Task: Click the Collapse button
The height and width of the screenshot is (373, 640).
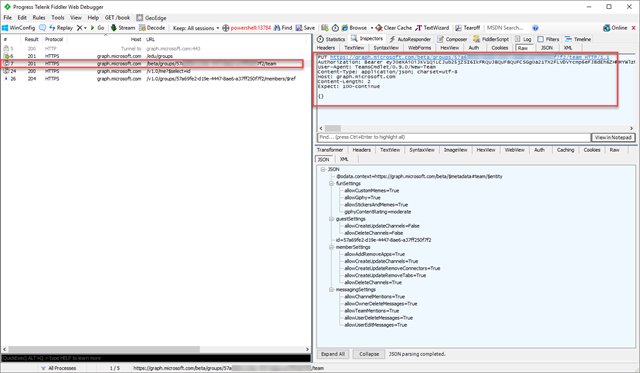Action: (x=369, y=354)
